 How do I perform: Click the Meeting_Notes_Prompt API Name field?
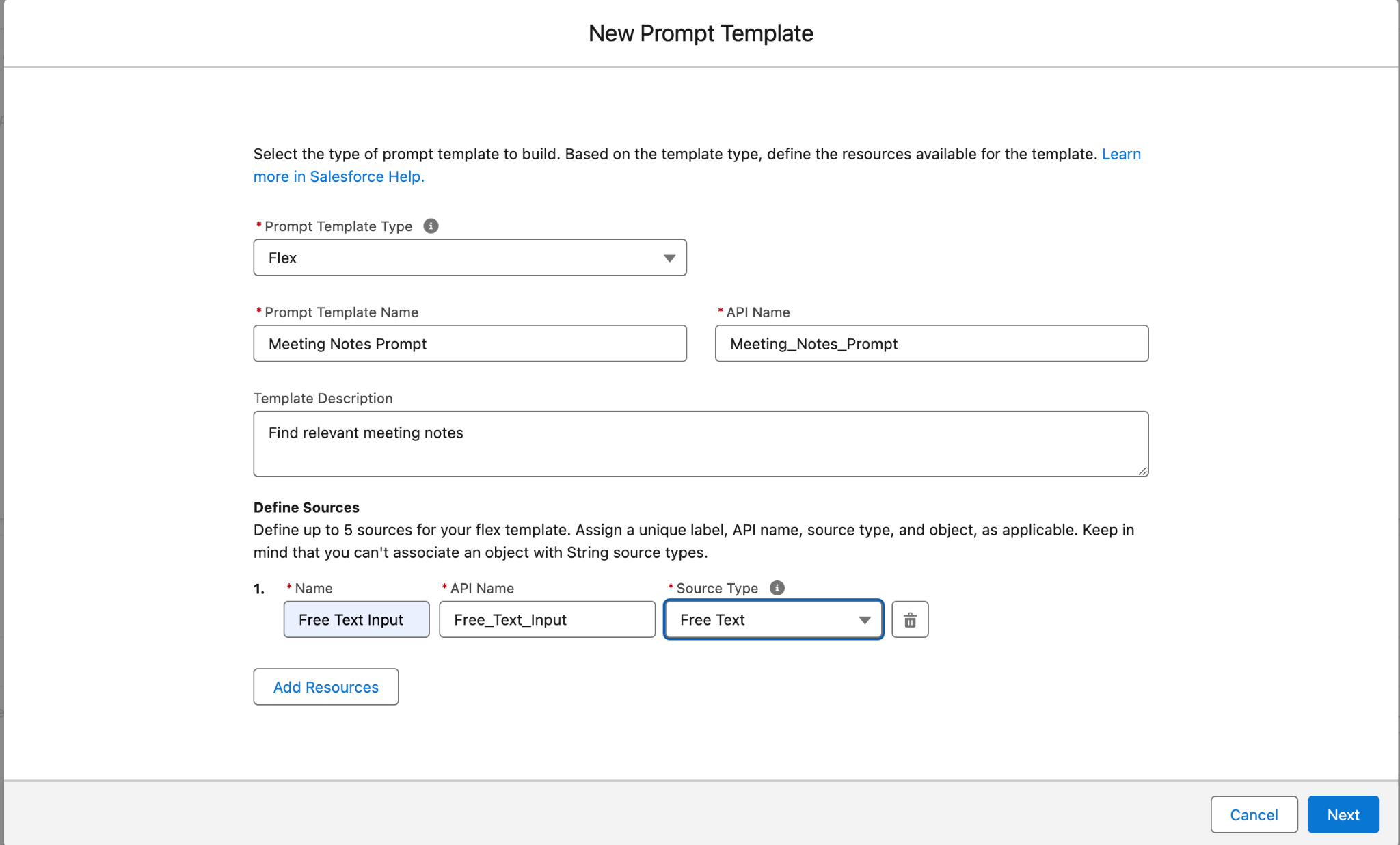931,344
